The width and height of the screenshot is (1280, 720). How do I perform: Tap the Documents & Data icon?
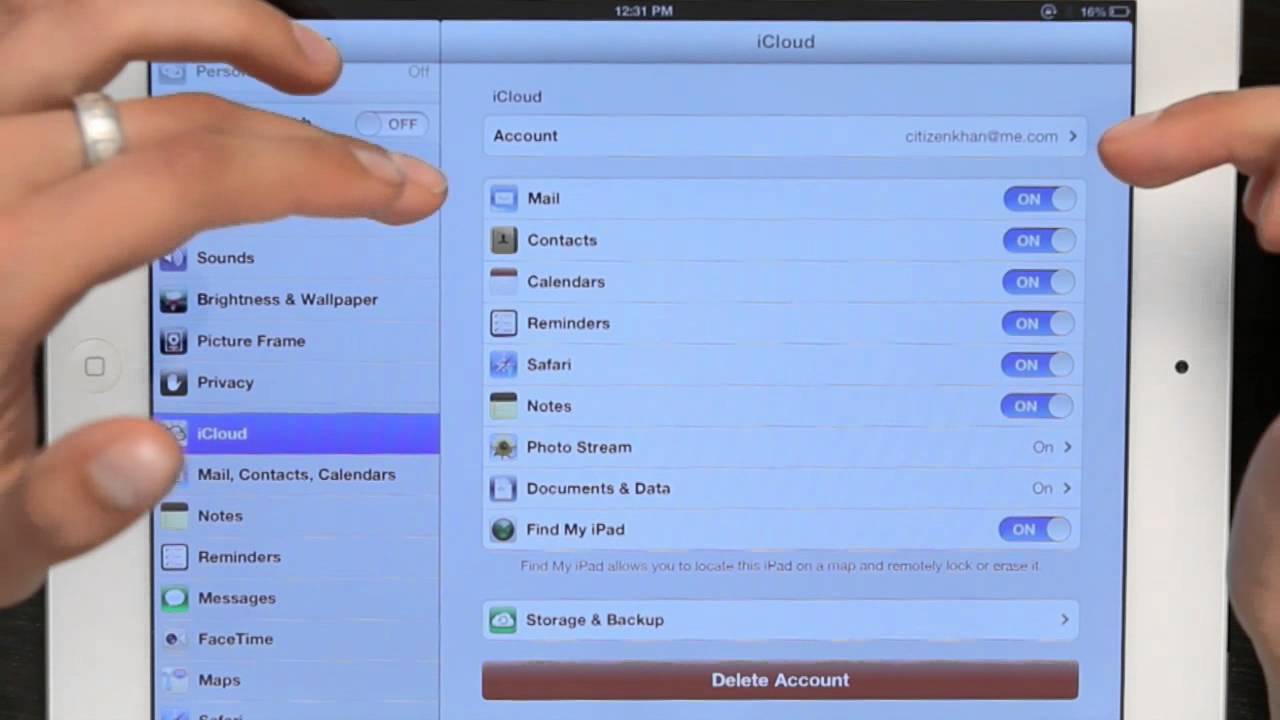coord(503,488)
